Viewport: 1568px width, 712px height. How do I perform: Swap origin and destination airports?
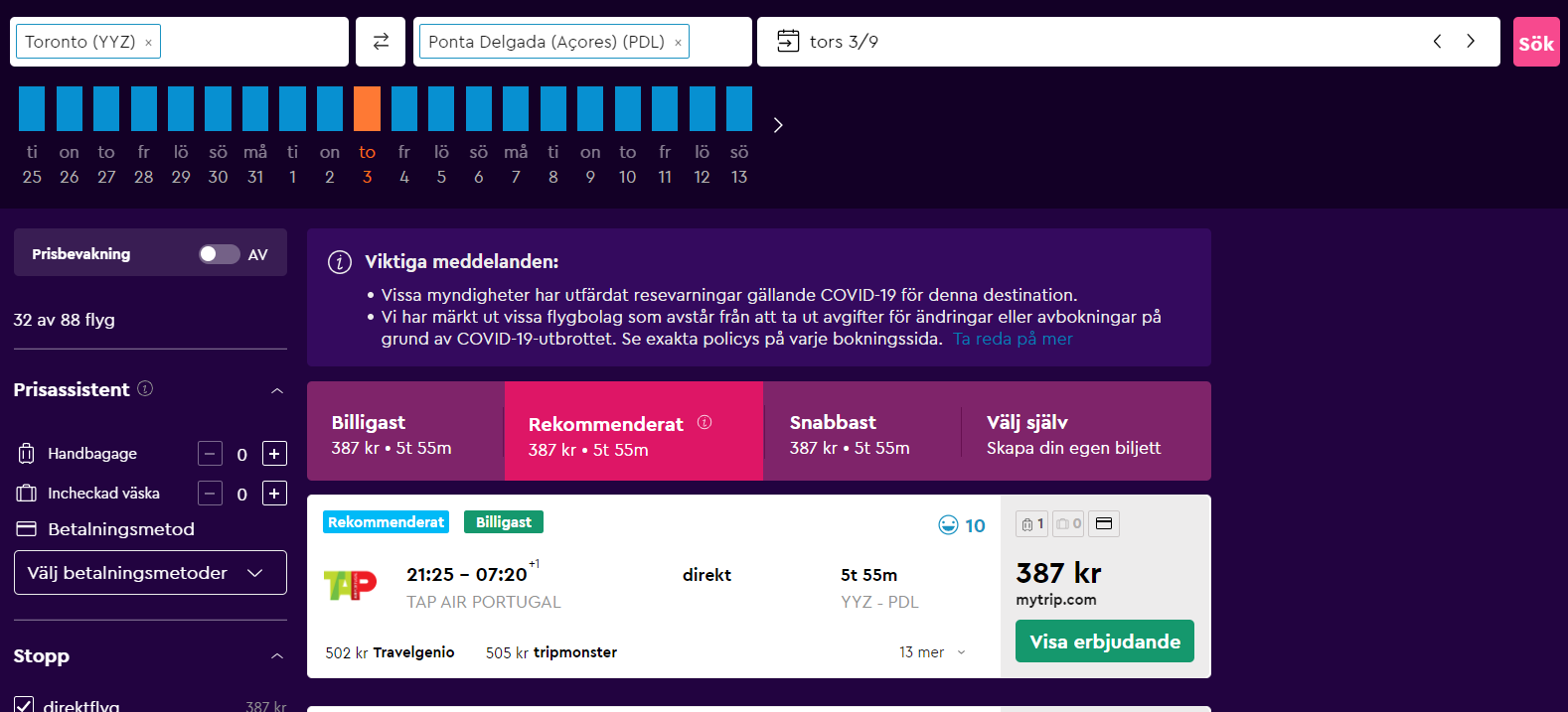381,42
